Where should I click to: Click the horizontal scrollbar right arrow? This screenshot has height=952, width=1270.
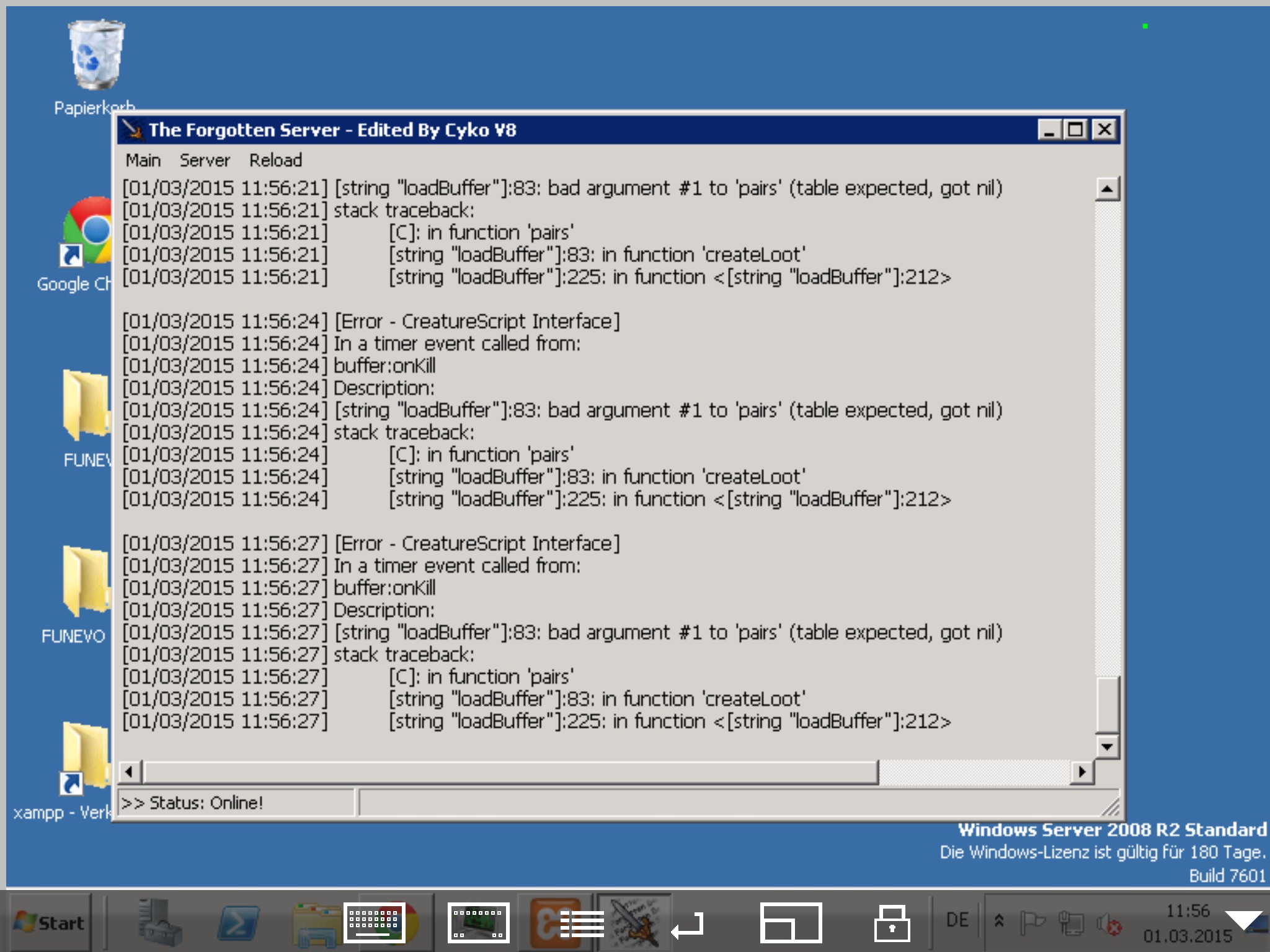point(1082,772)
